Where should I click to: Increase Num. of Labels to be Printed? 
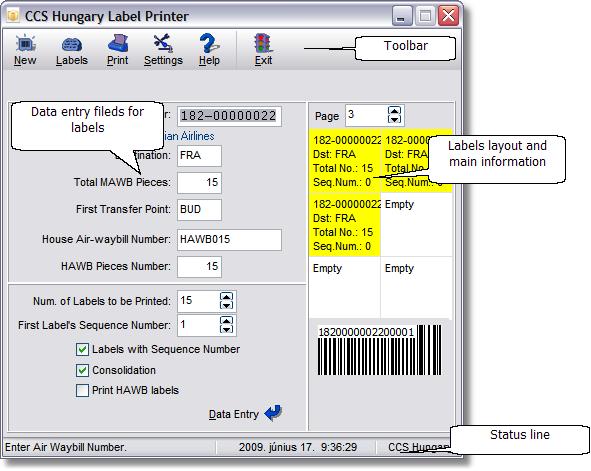pos(226,297)
